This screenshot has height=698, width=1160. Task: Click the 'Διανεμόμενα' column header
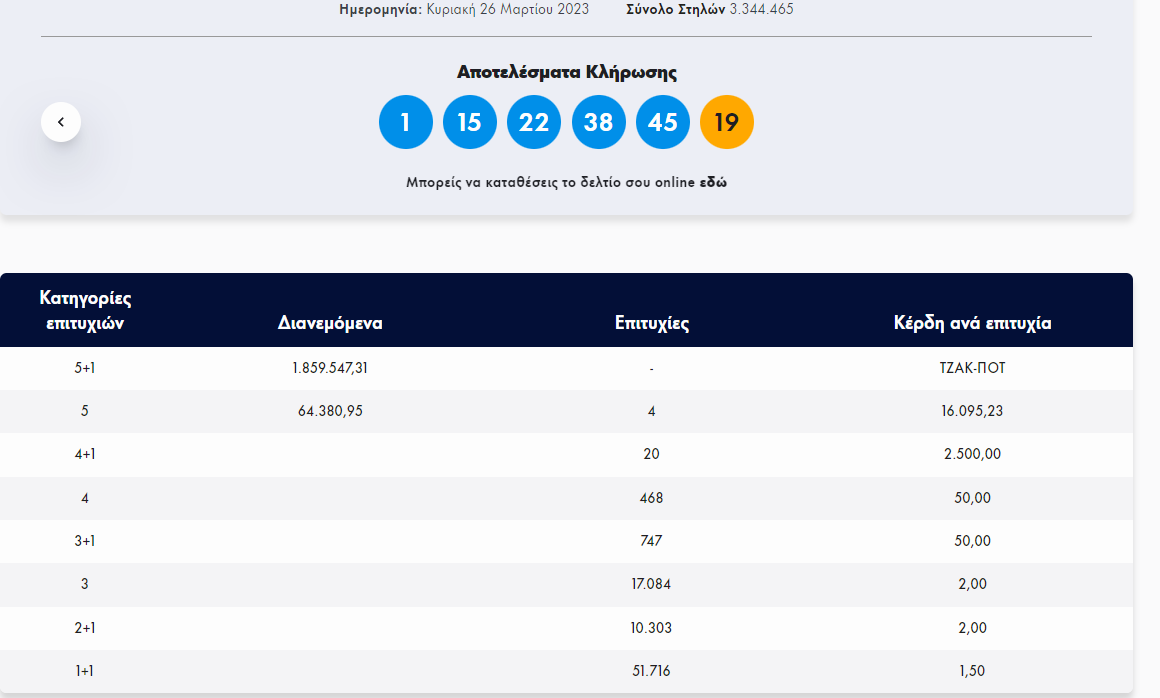click(330, 323)
